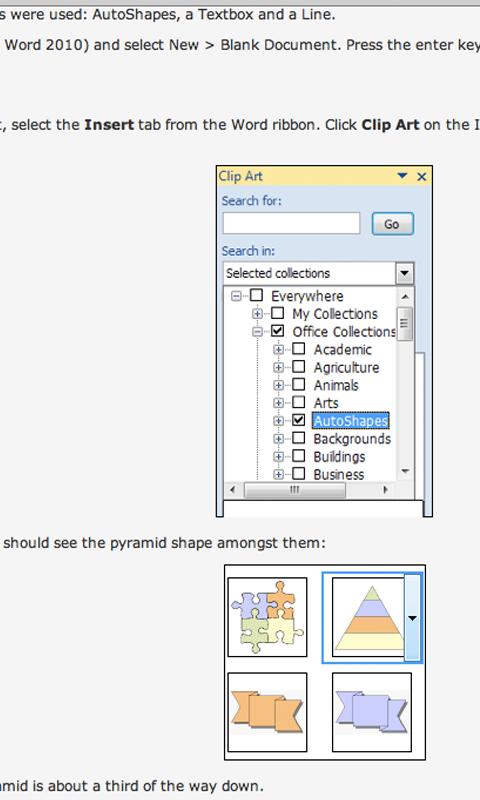Viewport: 480px width, 800px height.
Task: Open the Selected collections dropdown
Action: [x=405, y=273]
